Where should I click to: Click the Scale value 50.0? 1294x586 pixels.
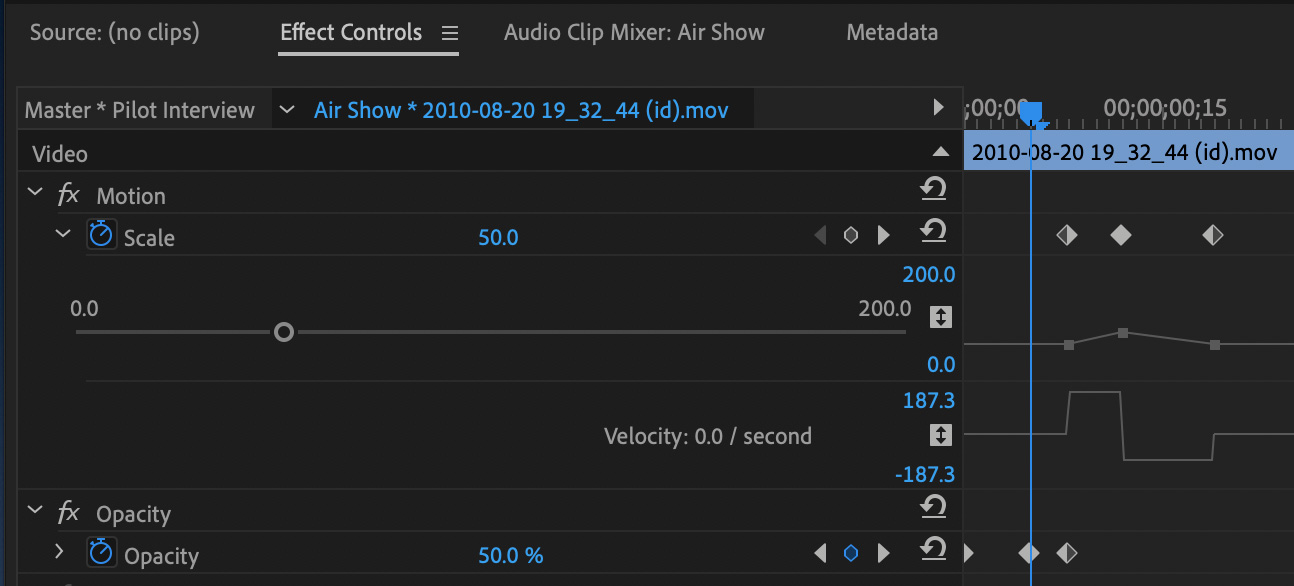click(498, 238)
